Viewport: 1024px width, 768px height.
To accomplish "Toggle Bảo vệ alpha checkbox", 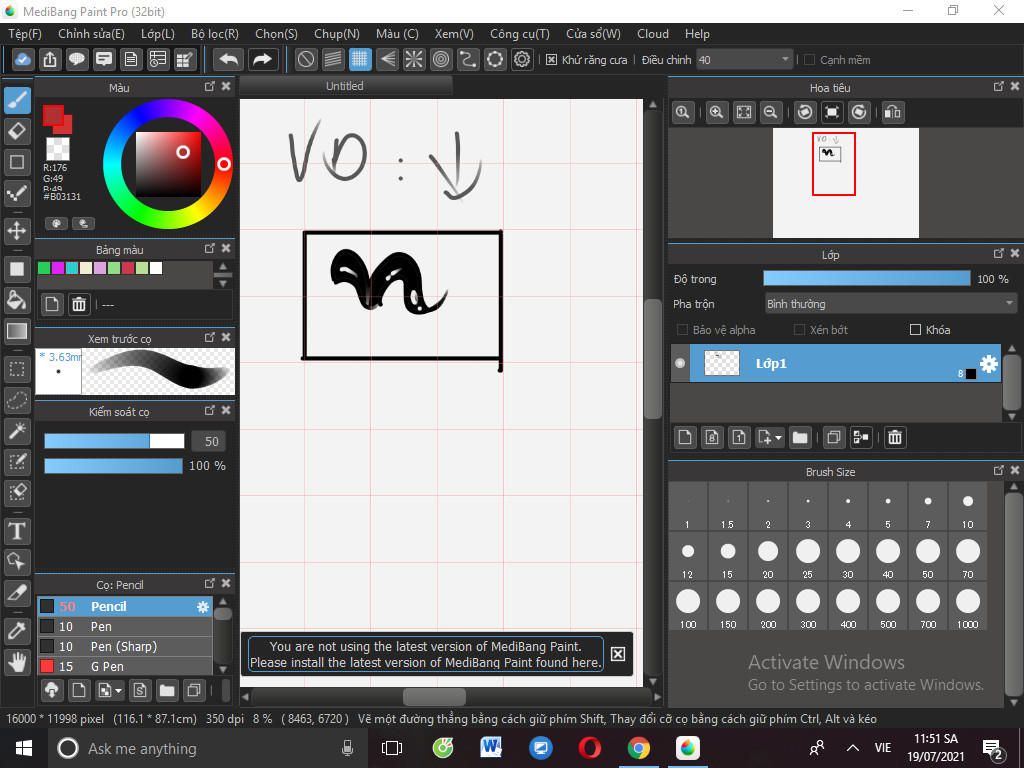I will [682, 330].
